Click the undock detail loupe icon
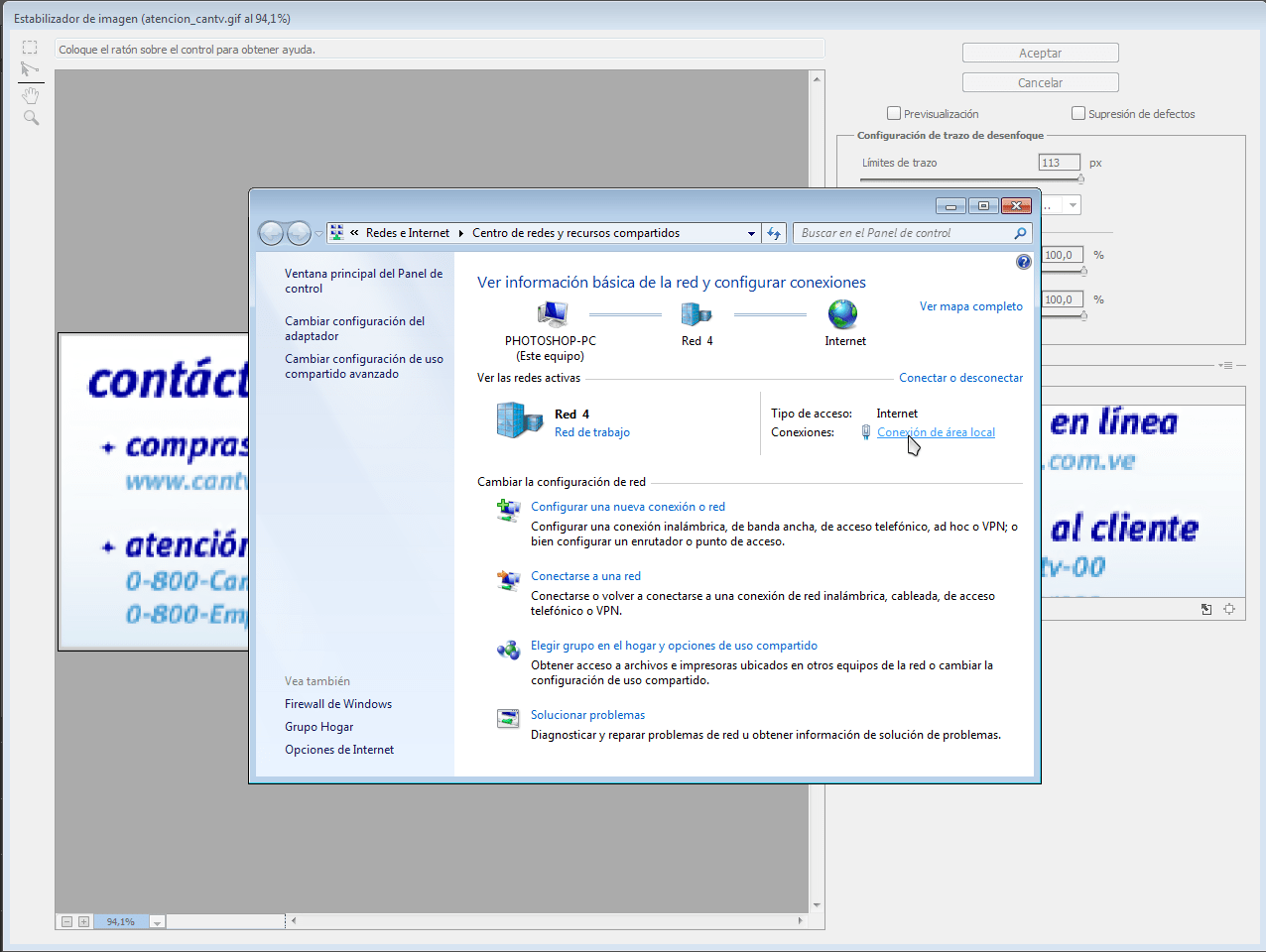This screenshot has width=1266, height=952. tap(1206, 609)
